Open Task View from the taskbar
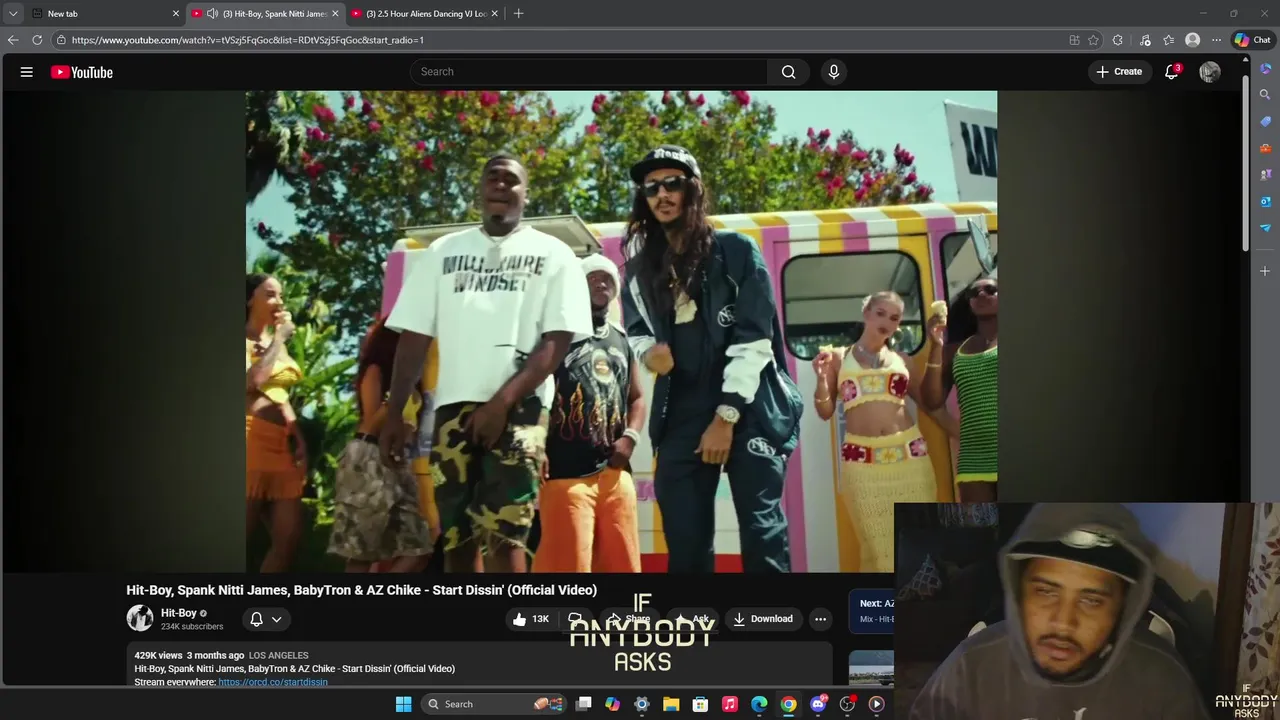The image size is (1280, 720). pos(583,704)
